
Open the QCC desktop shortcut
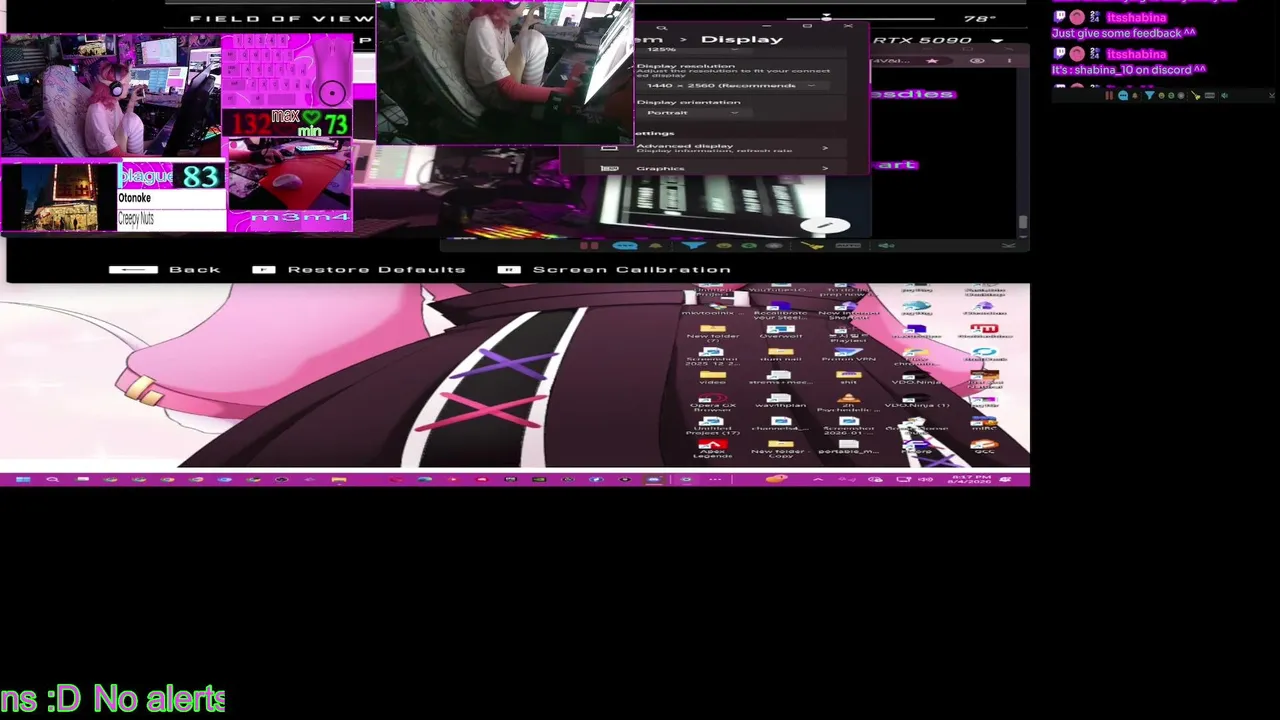pyautogui.click(x=983, y=448)
